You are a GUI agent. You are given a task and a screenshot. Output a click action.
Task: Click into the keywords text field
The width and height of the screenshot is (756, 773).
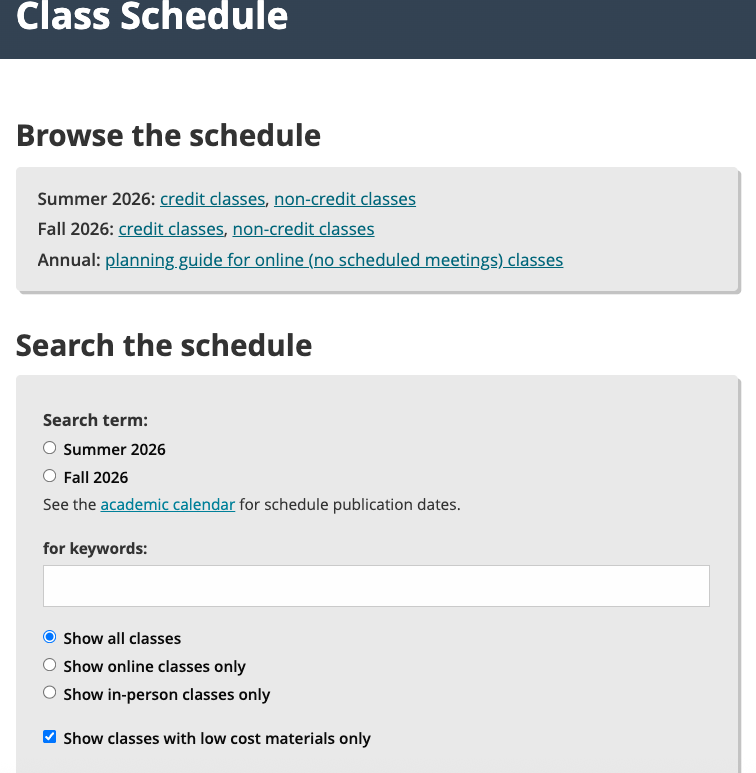tap(377, 586)
